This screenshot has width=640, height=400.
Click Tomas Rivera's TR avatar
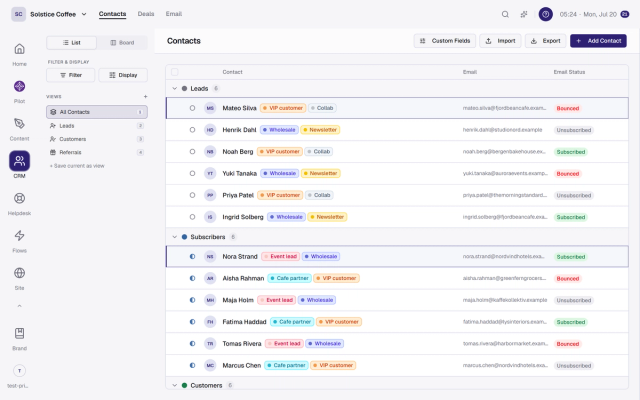(x=210, y=344)
